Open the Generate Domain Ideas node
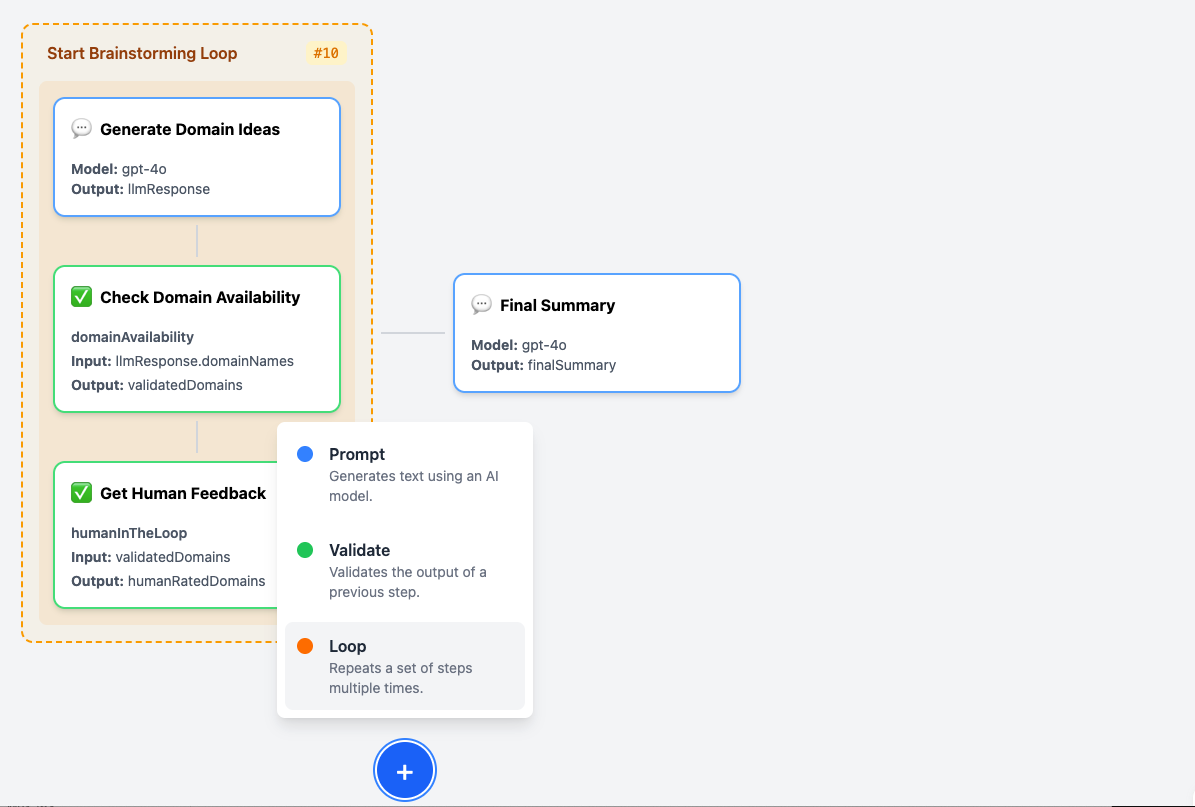The width and height of the screenshot is (1195, 807). [197, 156]
